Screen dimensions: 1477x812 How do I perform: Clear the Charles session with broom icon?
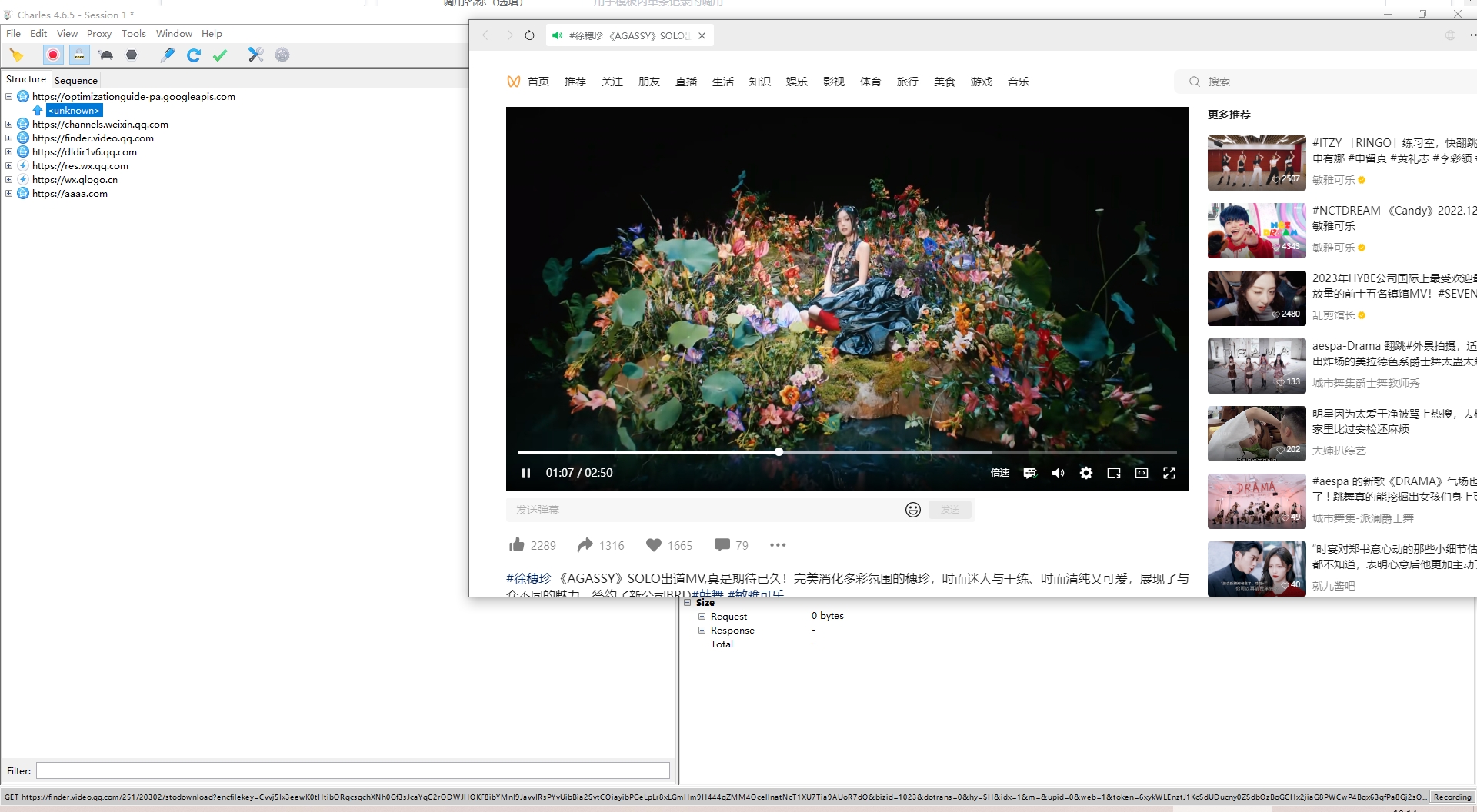pos(16,55)
